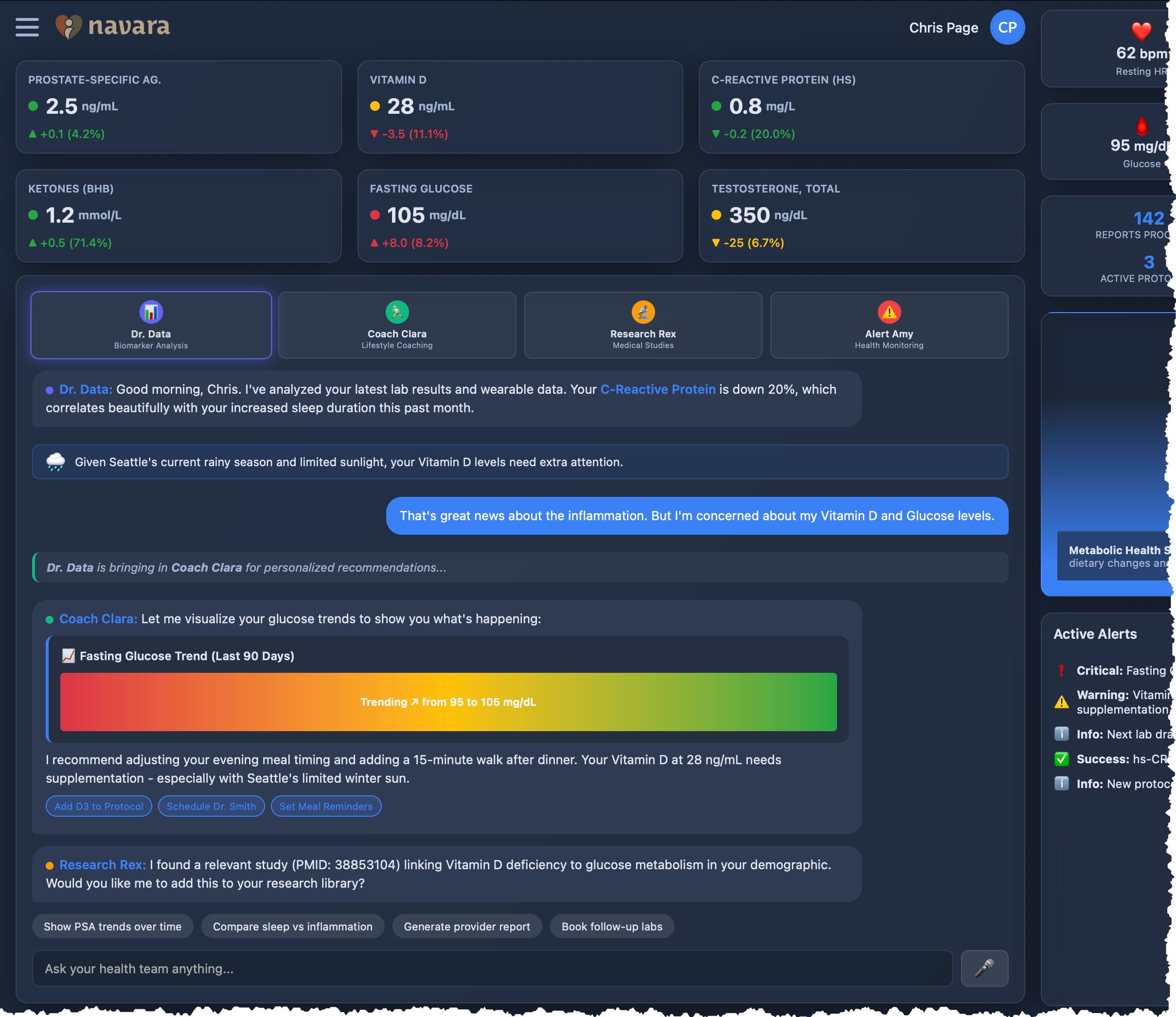The width and height of the screenshot is (1176, 1017).
Task: Click Schedule Dr. Smith button
Action: [211, 806]
